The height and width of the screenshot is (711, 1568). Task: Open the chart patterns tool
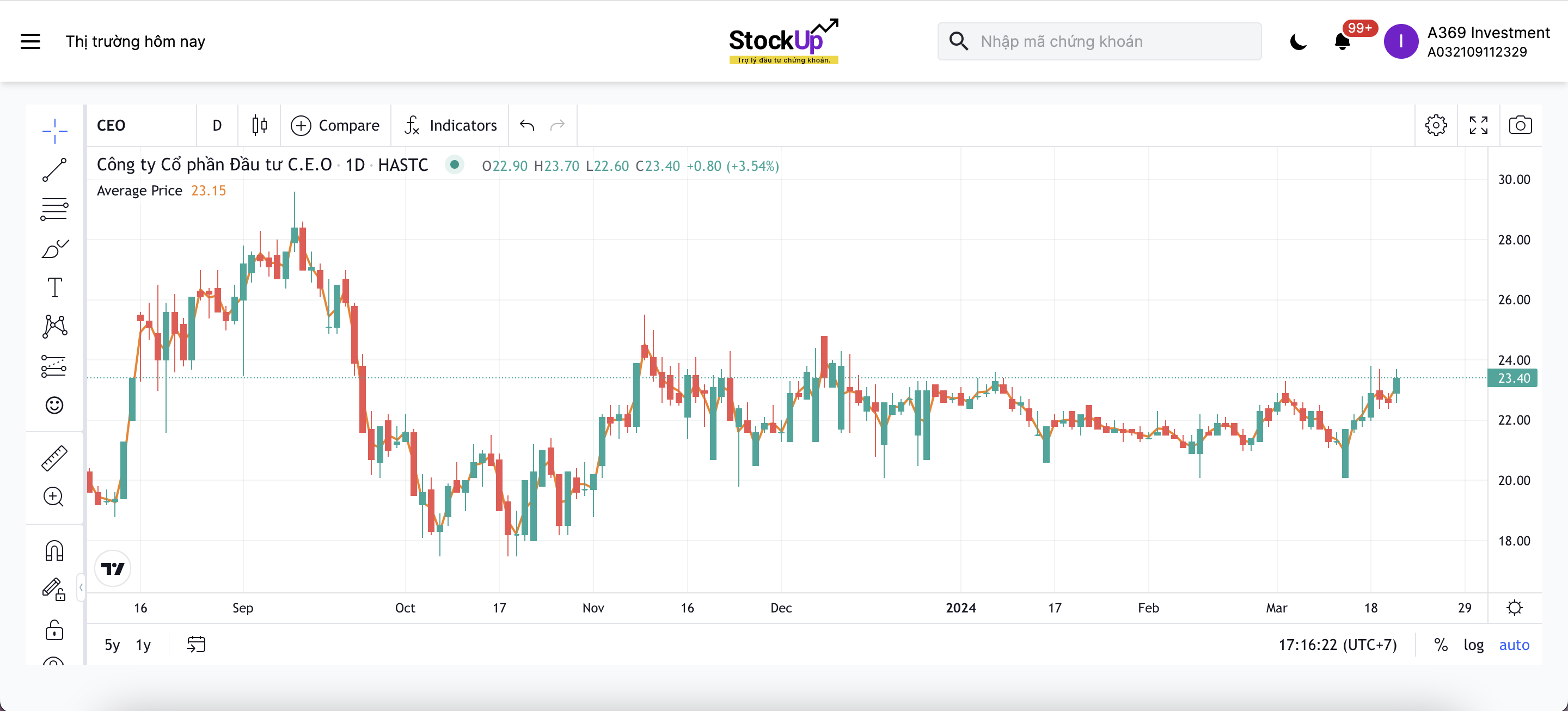[x=54, y=326]
